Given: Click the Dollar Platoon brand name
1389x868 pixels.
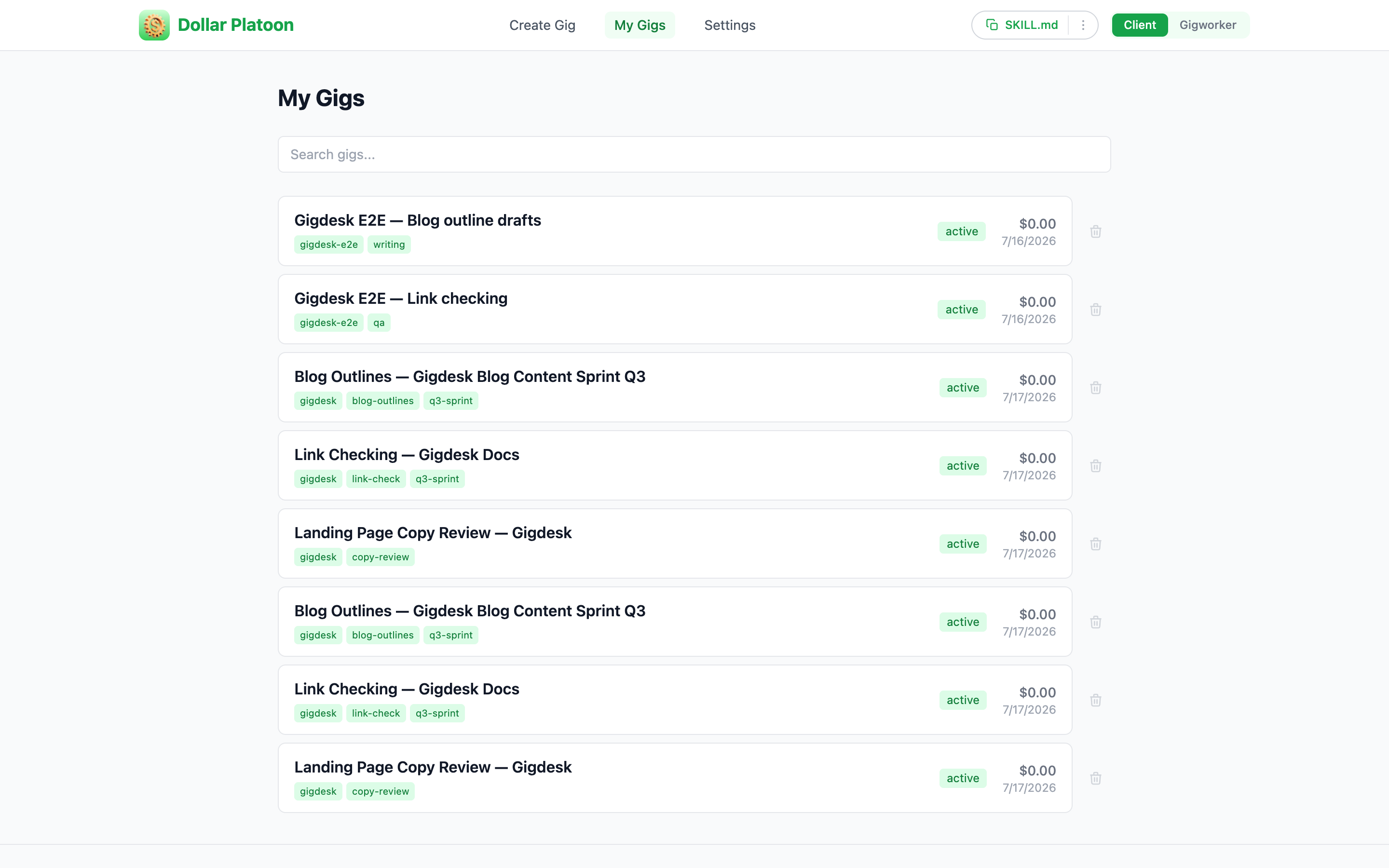Looking at the screenshot, I should click(235, 25).
